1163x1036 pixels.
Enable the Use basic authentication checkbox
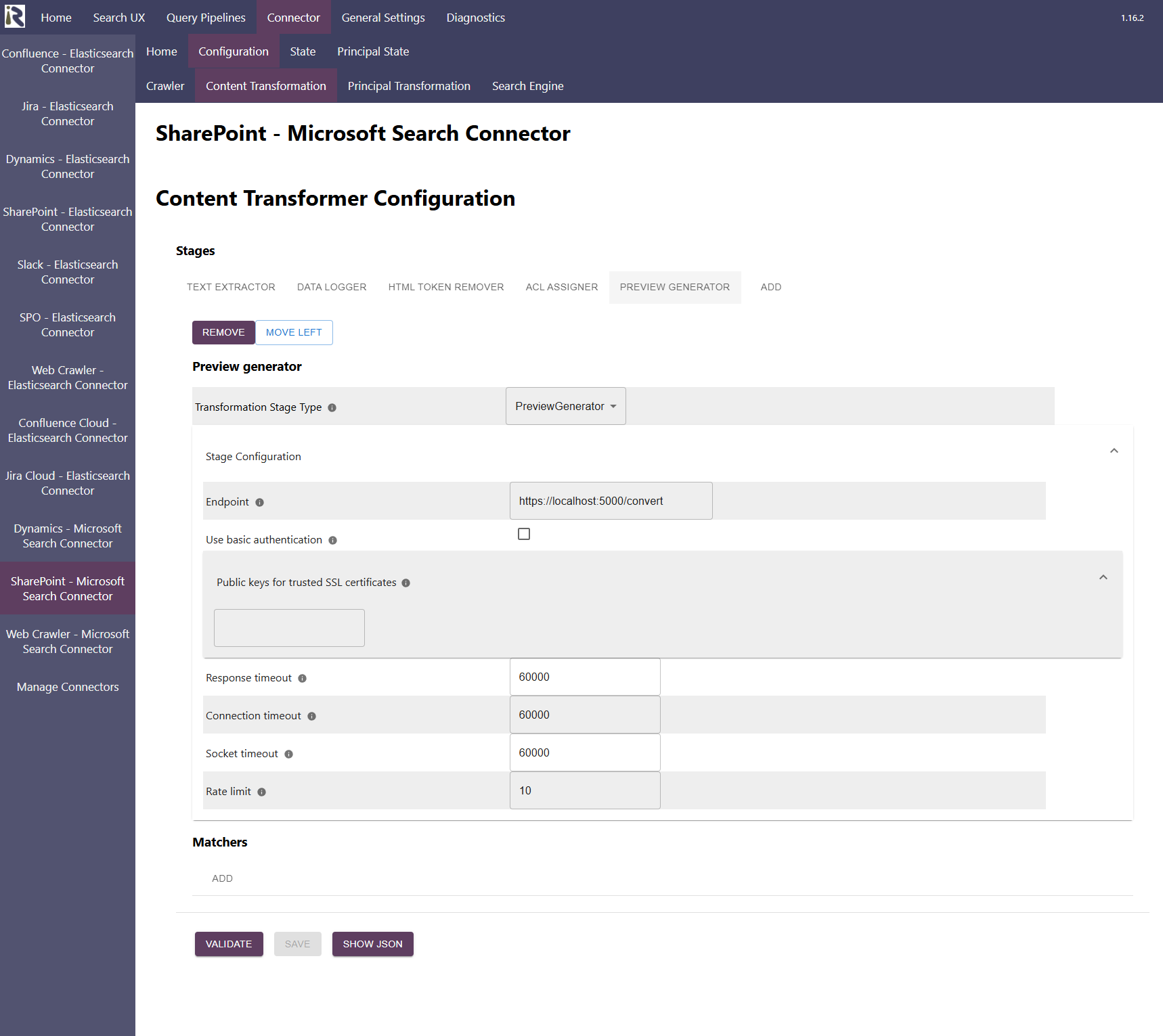point(523,534)
